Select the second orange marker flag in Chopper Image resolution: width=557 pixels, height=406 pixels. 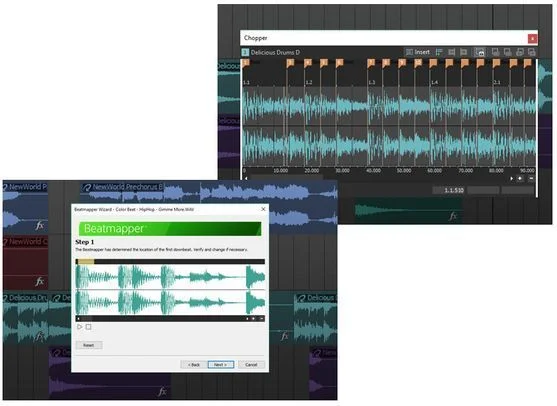(x=291, y=63)
